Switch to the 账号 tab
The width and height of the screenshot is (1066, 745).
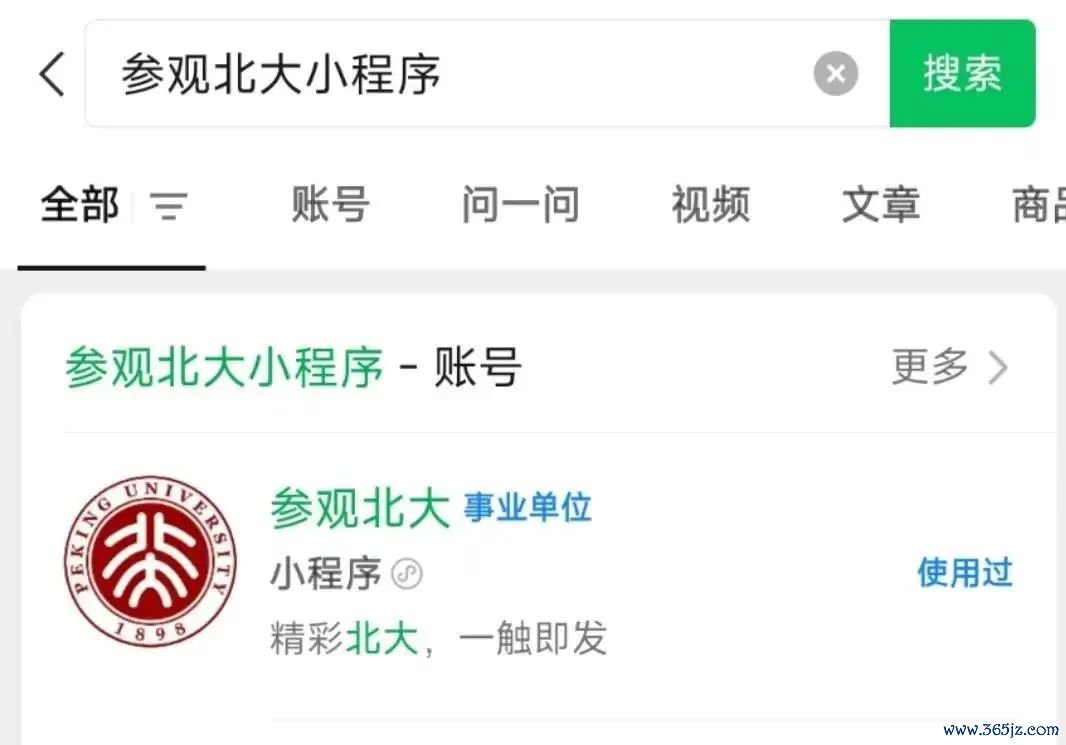point(330,205)
